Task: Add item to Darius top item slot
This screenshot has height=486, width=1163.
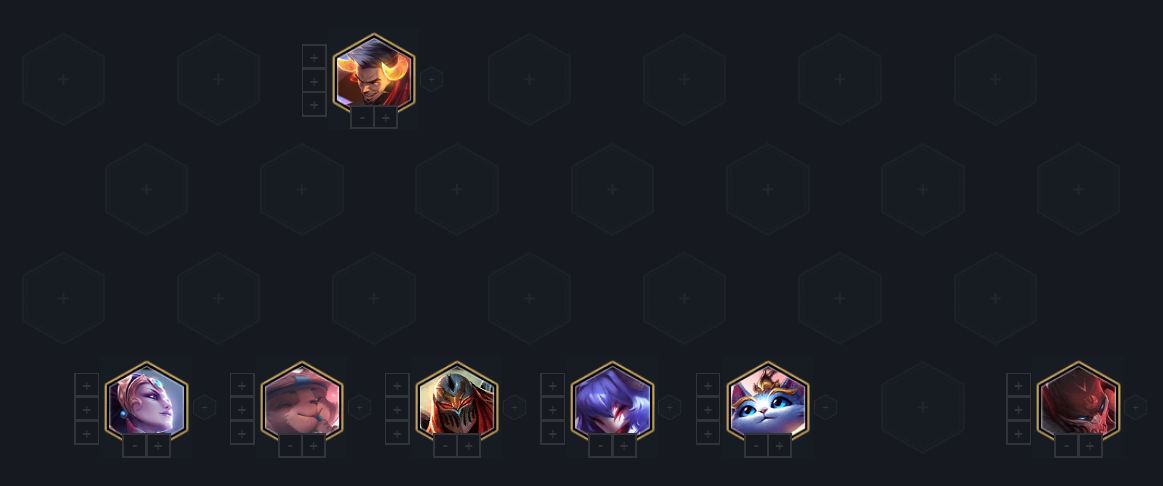Action: 314,57
